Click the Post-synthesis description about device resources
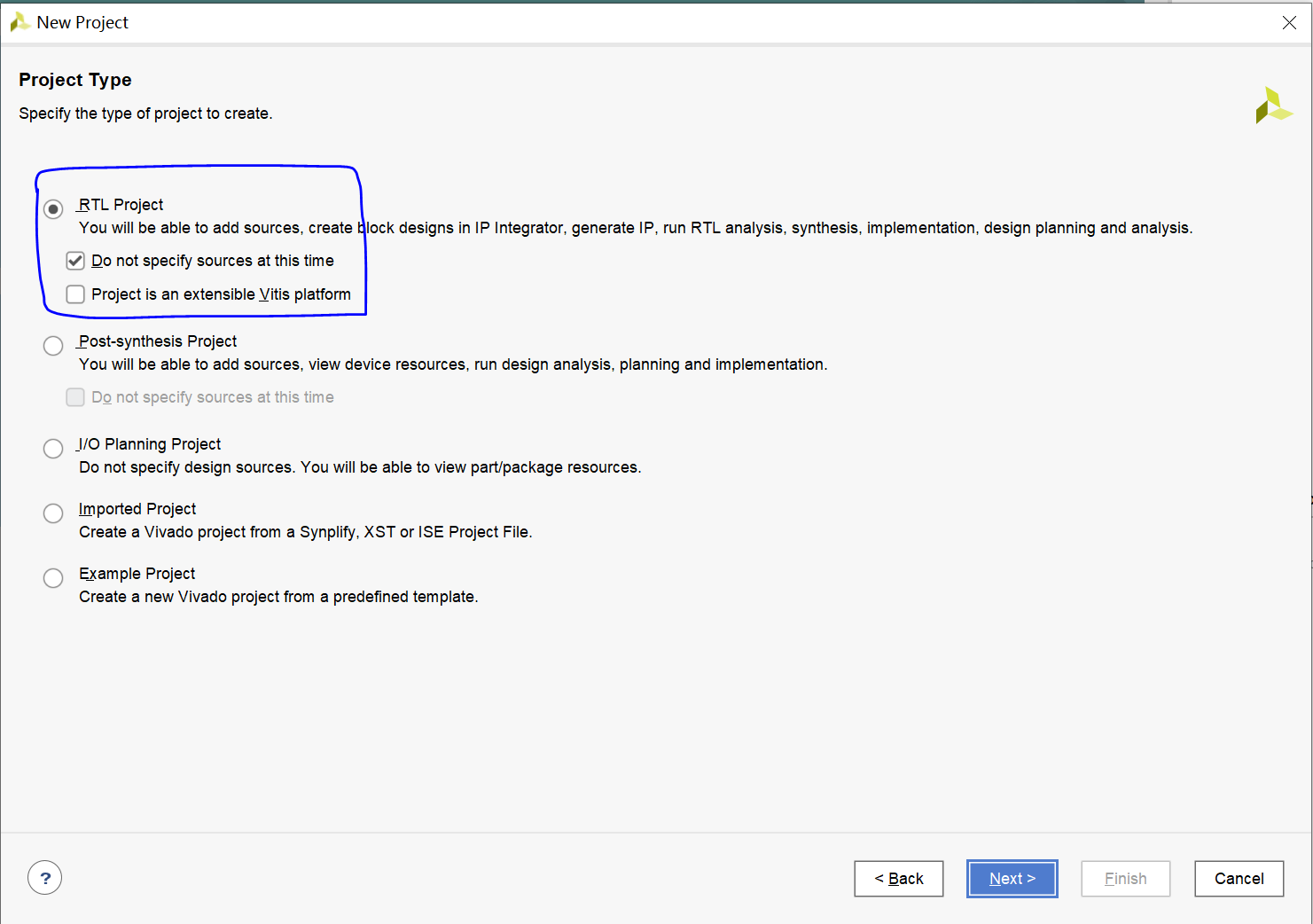1313x924 pixels. 453,364
